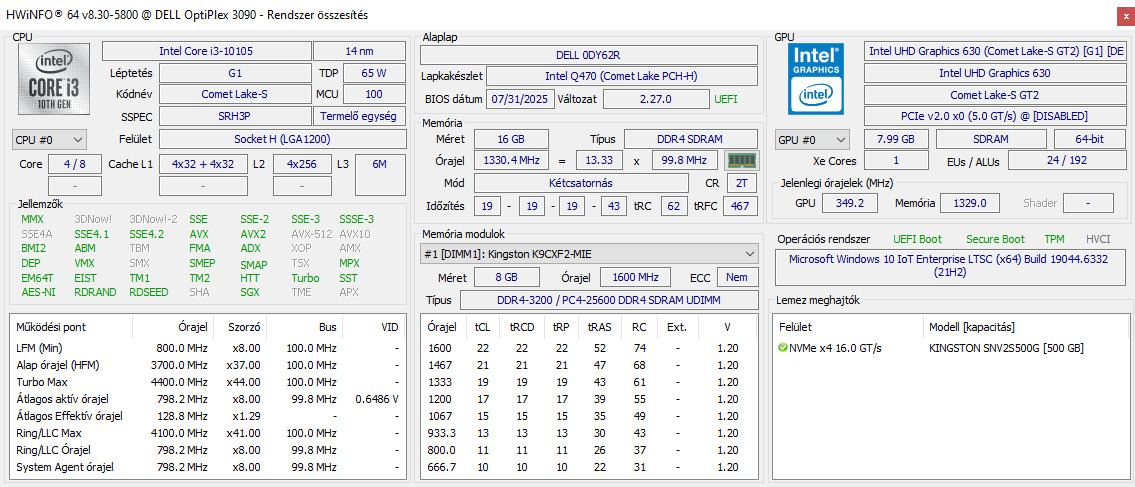
Task: Click the Intel Graphics logo
Action: point(815,78)
